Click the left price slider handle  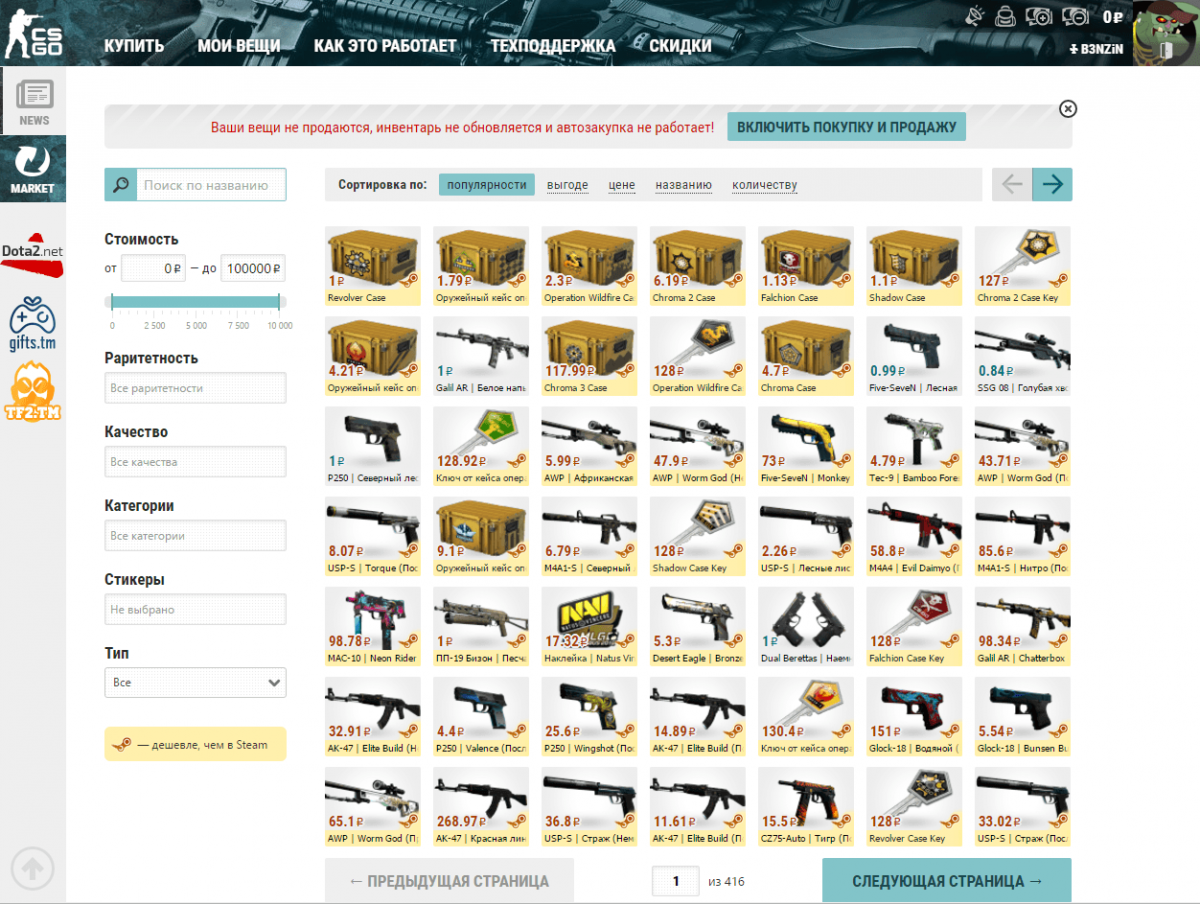pyautogui.click(x=112, y=302)
